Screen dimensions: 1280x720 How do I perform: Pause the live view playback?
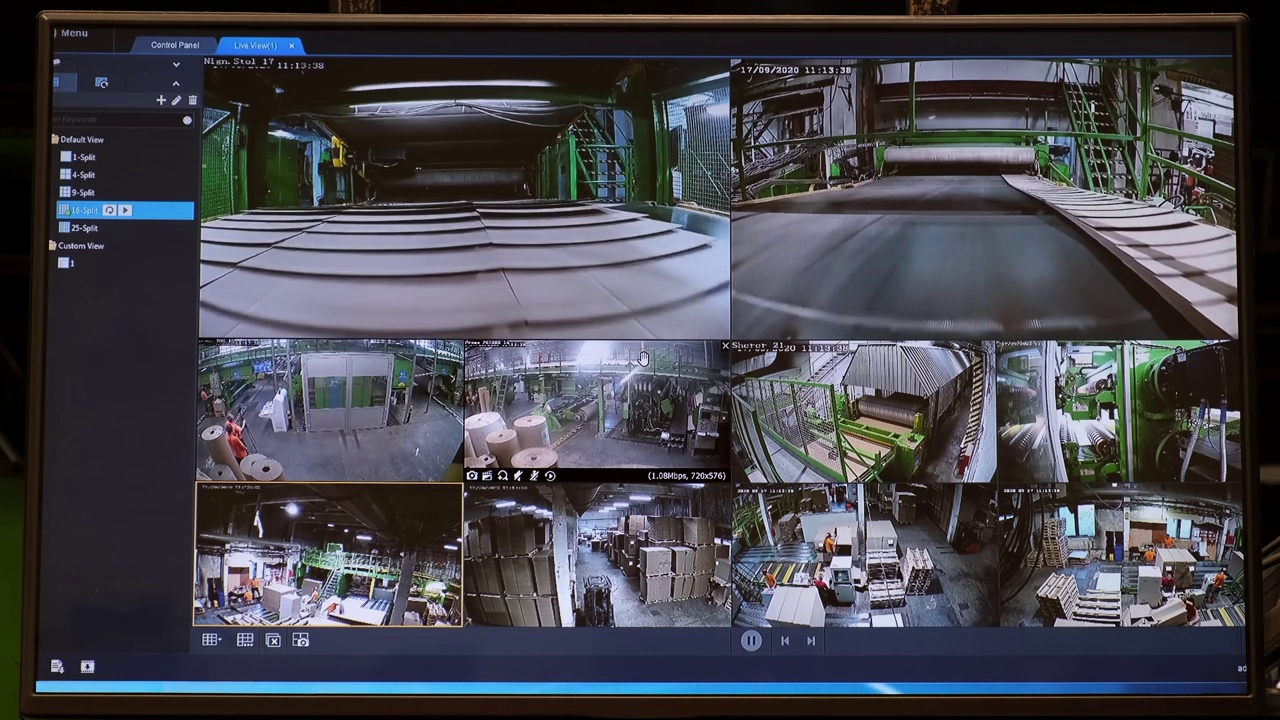click(751, 641)
